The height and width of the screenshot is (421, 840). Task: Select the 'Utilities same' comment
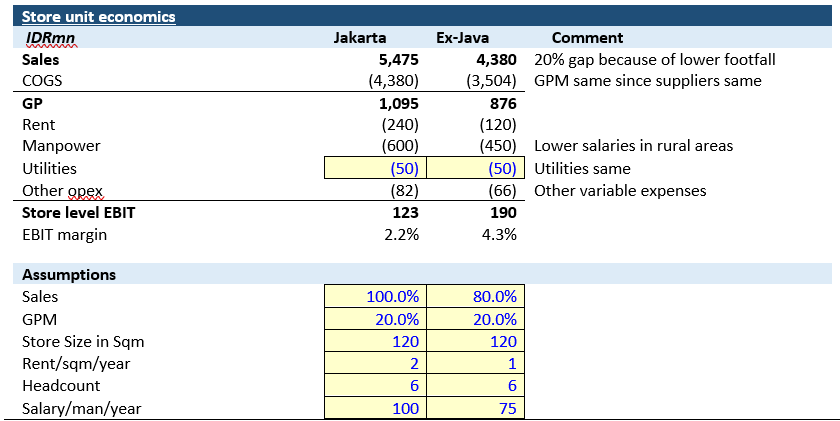point(582,169)
